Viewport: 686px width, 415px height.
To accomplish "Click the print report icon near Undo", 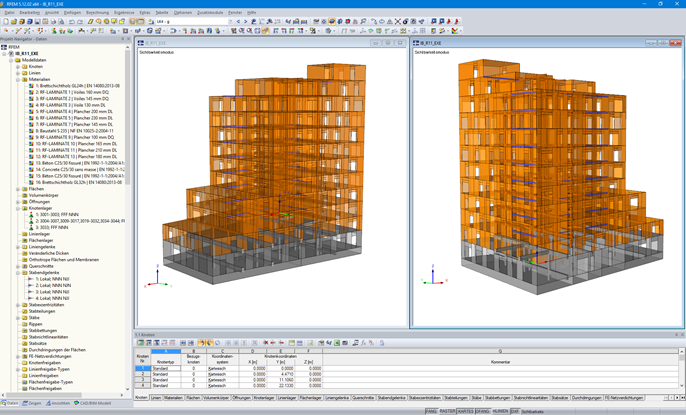I will pos(61,21).
